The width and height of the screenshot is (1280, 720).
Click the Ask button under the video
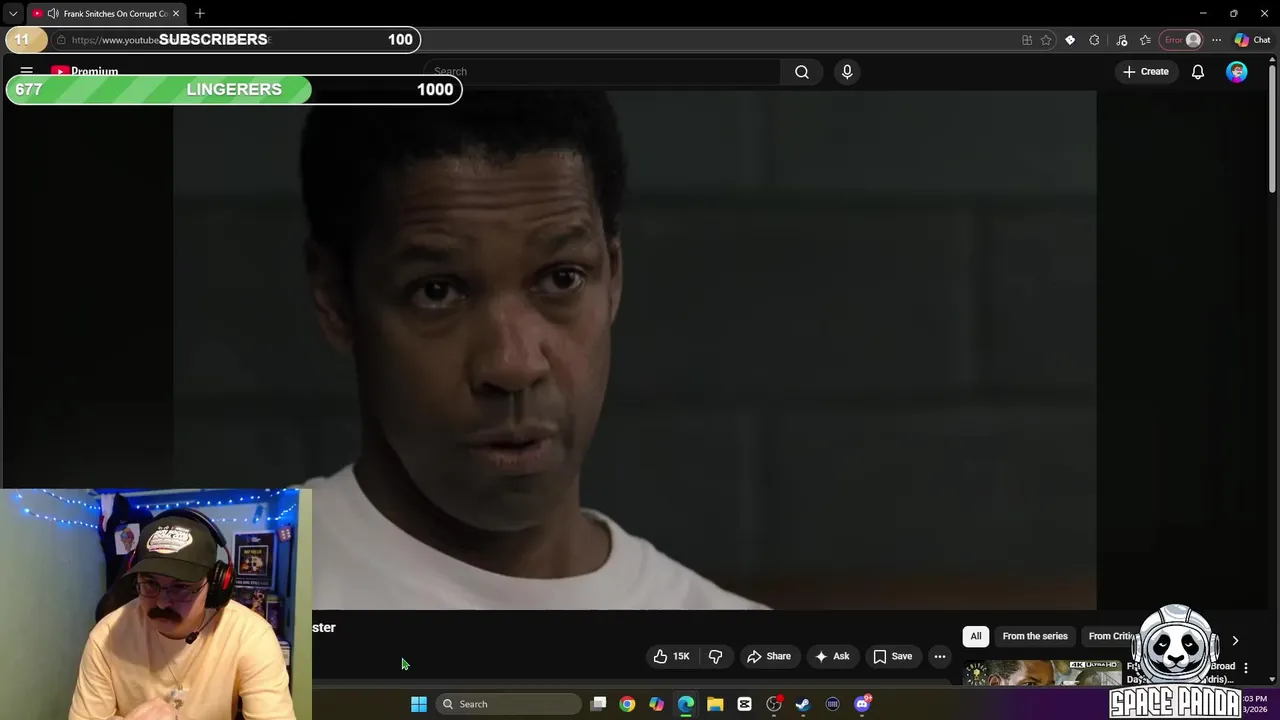(832, 656)
